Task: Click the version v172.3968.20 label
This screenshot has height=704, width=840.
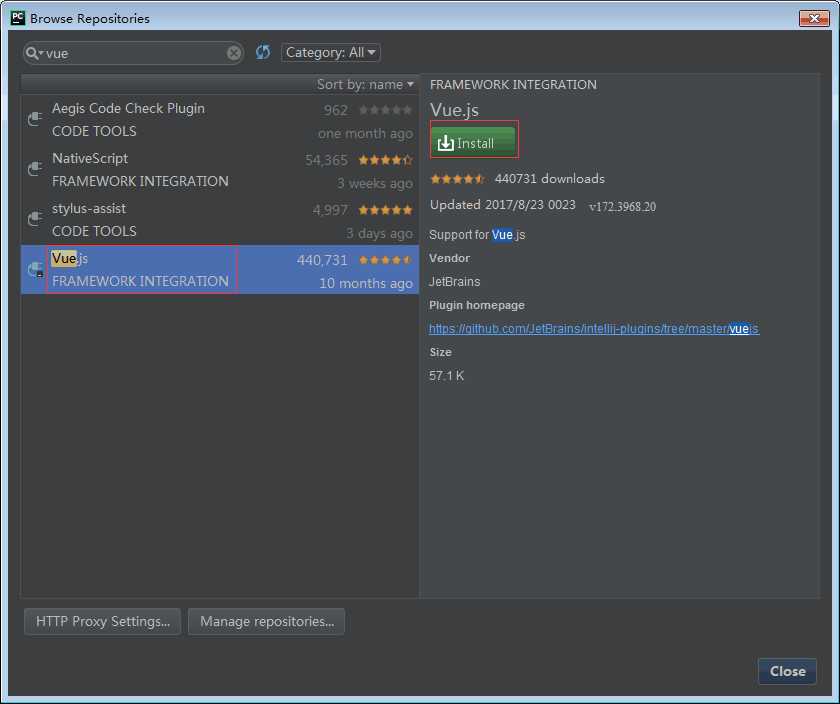Action: [x=622, y=206]
